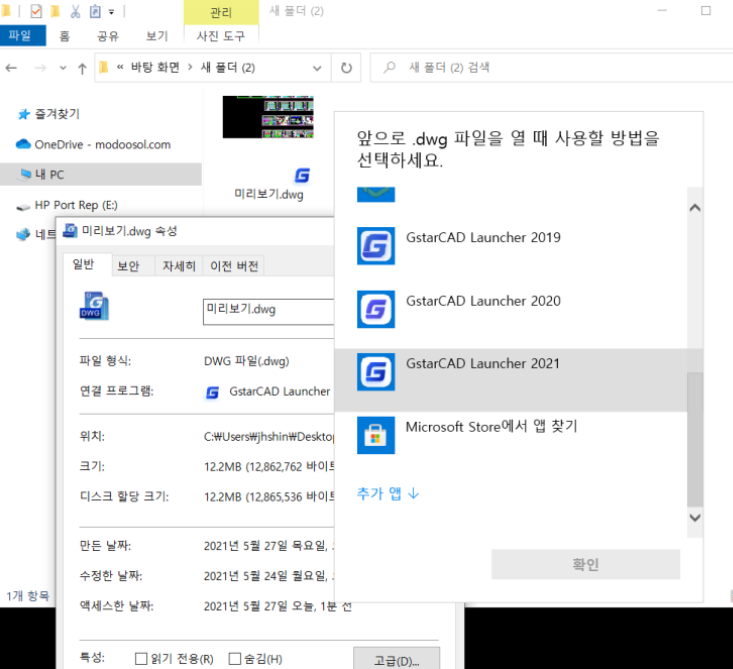Click the OneDrive cloud icon in sidebar
Image resolution: width=733 pixels, height=669 pixels.
pos(23,144)
